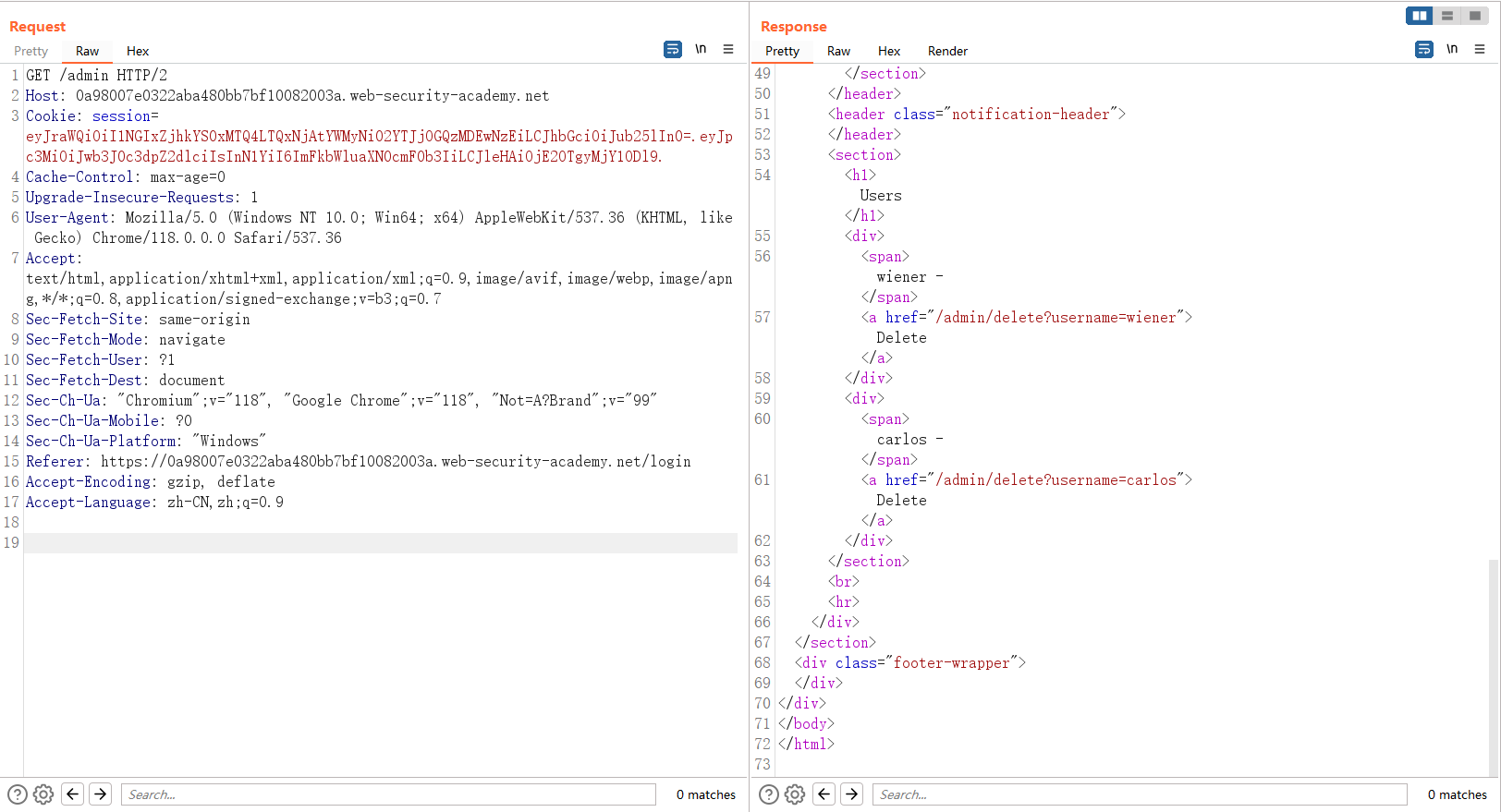1501x812 pixels.
Task: Click the highlighted empty line 19 in Request
Action: (x=381, y=542)
